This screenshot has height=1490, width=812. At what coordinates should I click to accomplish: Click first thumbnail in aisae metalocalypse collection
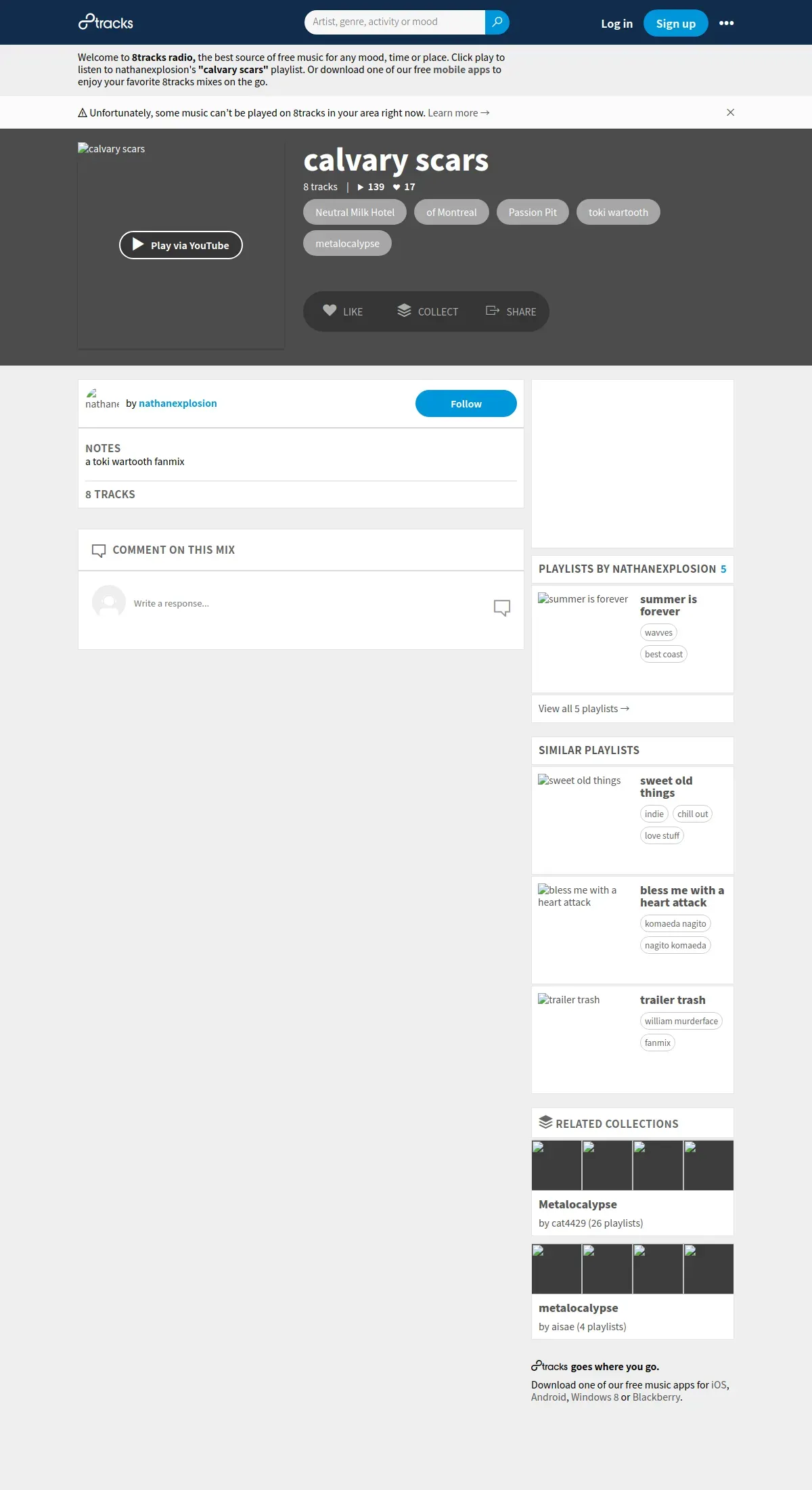click(556, 1269)
